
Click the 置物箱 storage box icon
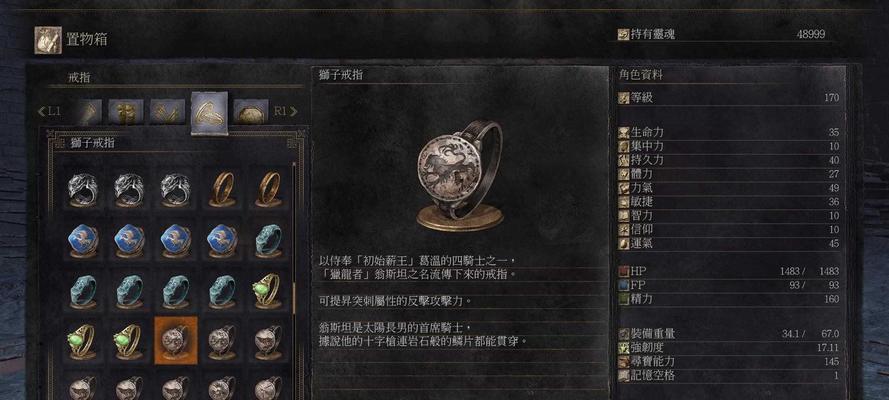(48, 40)
